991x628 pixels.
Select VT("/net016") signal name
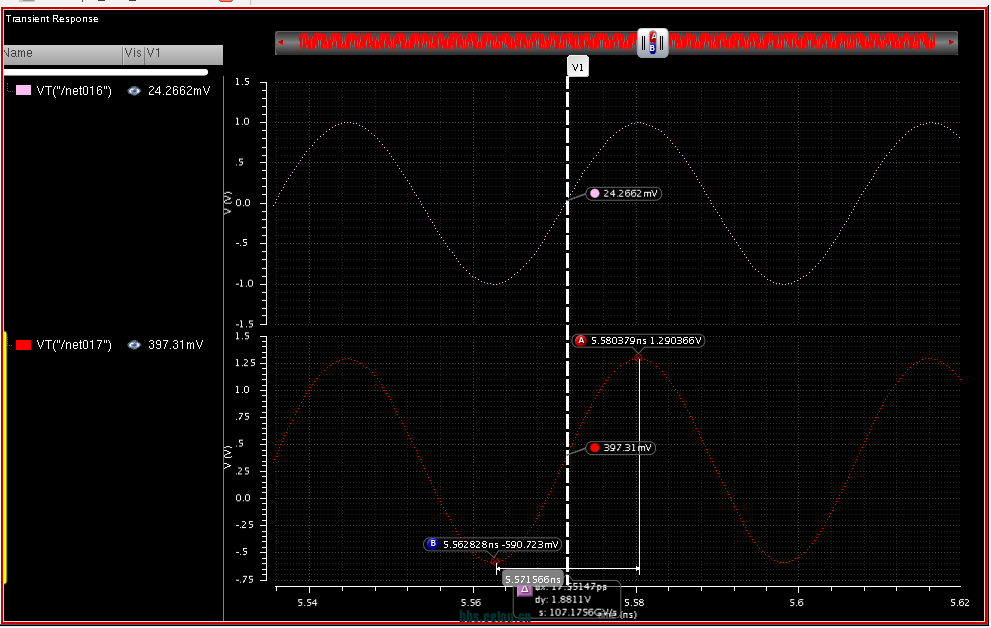[74, 91]
